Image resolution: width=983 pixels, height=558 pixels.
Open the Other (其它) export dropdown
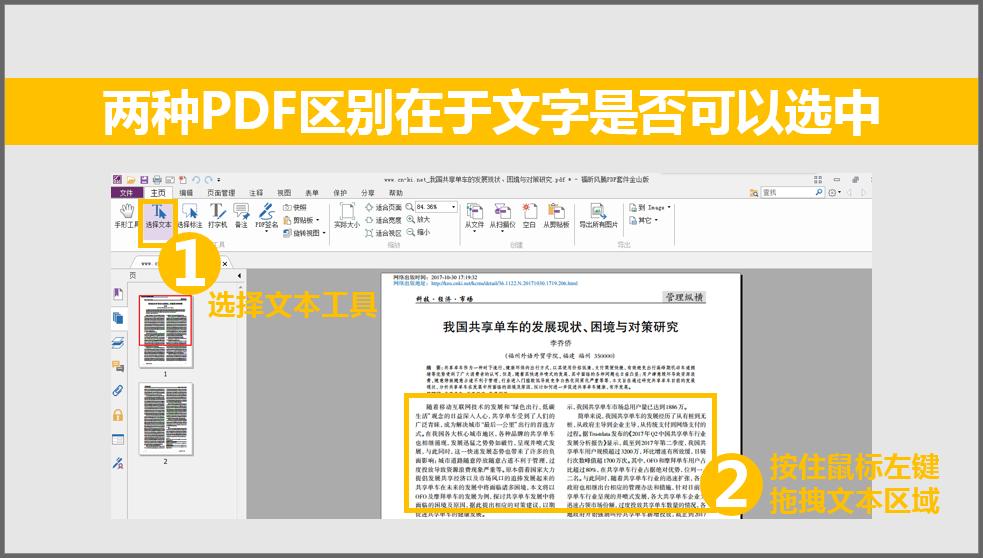[x=644, y=220]
